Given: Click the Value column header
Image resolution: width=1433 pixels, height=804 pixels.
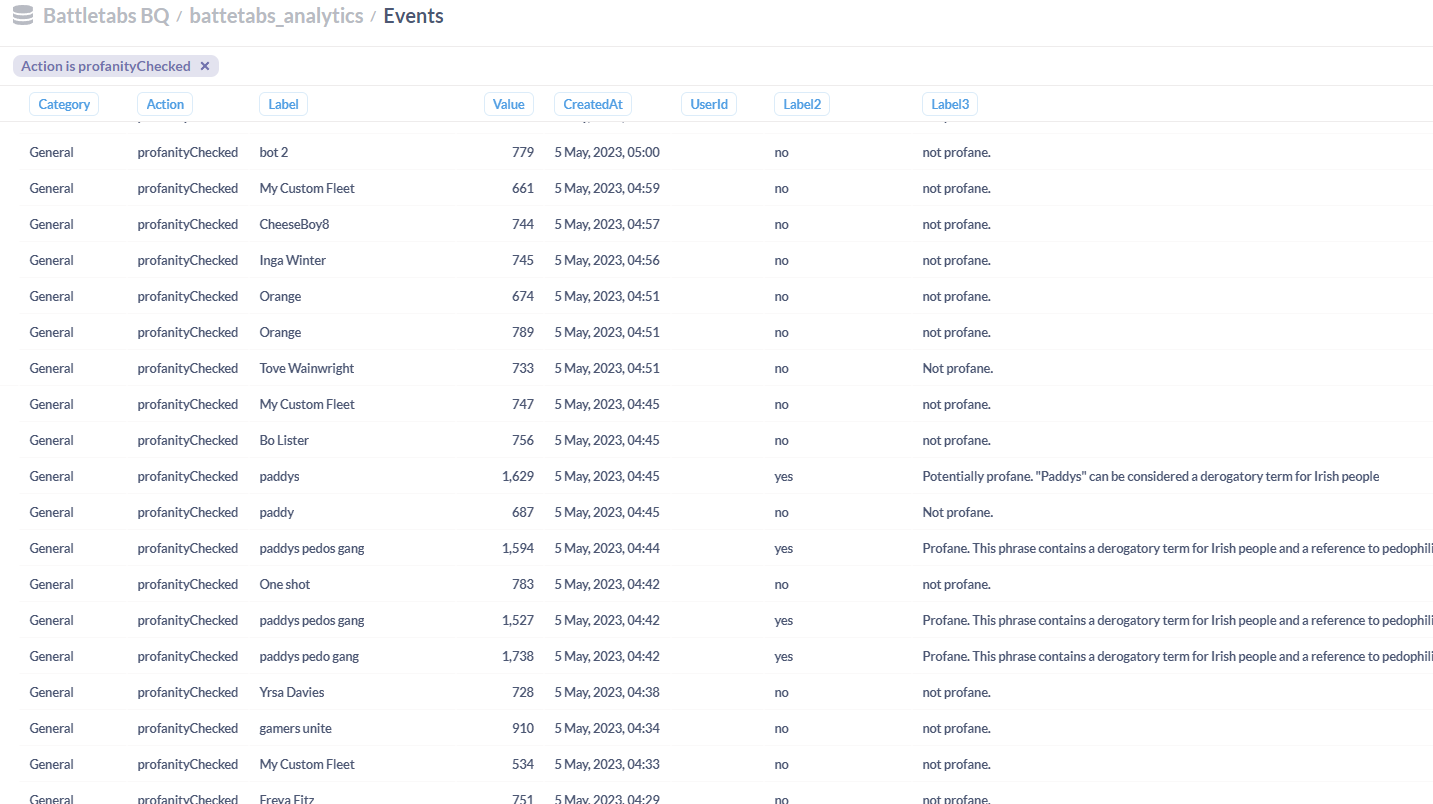Looking at the screenshot, I should 508,104.
